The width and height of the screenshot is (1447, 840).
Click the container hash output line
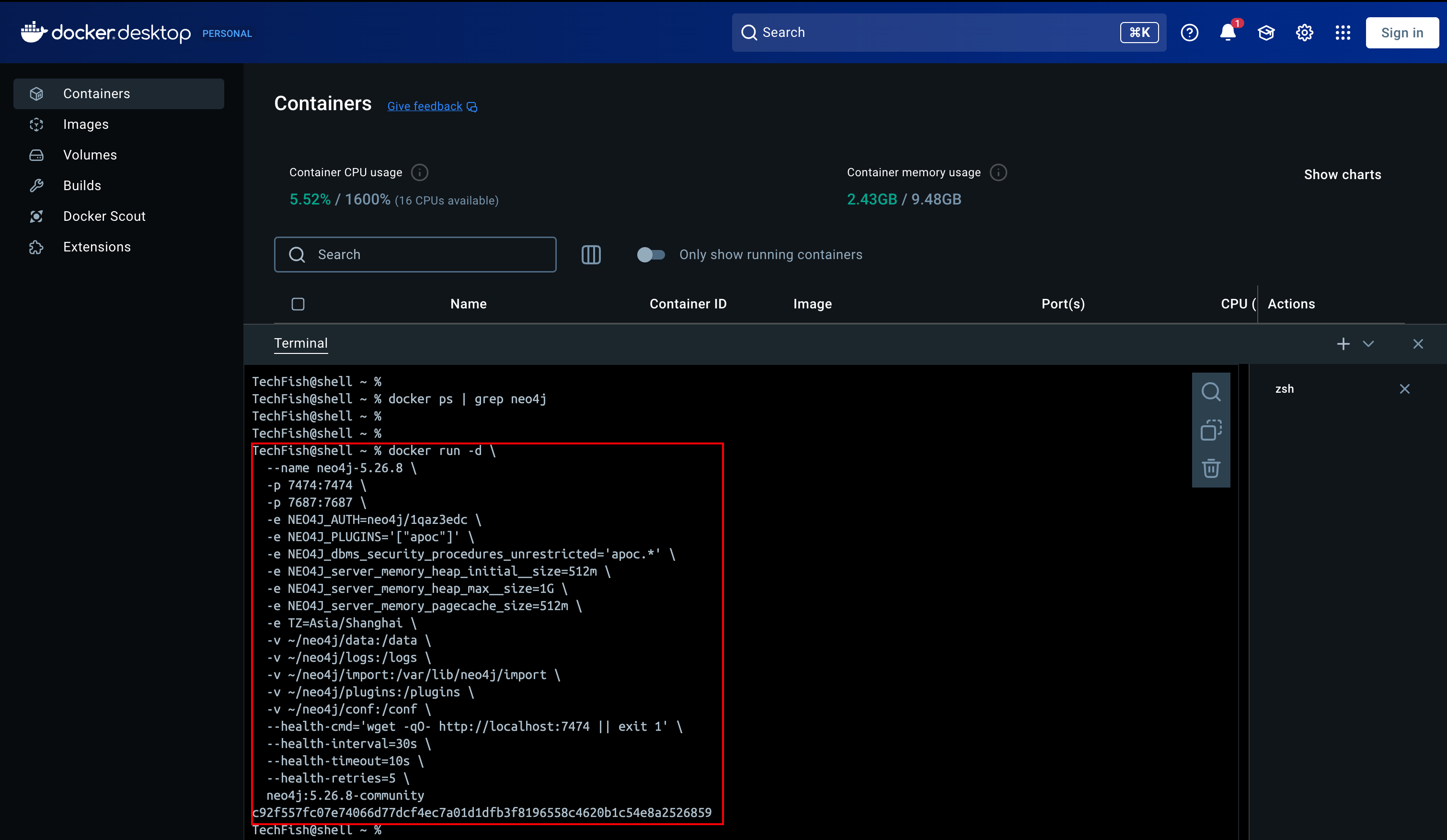coord(482,812)
